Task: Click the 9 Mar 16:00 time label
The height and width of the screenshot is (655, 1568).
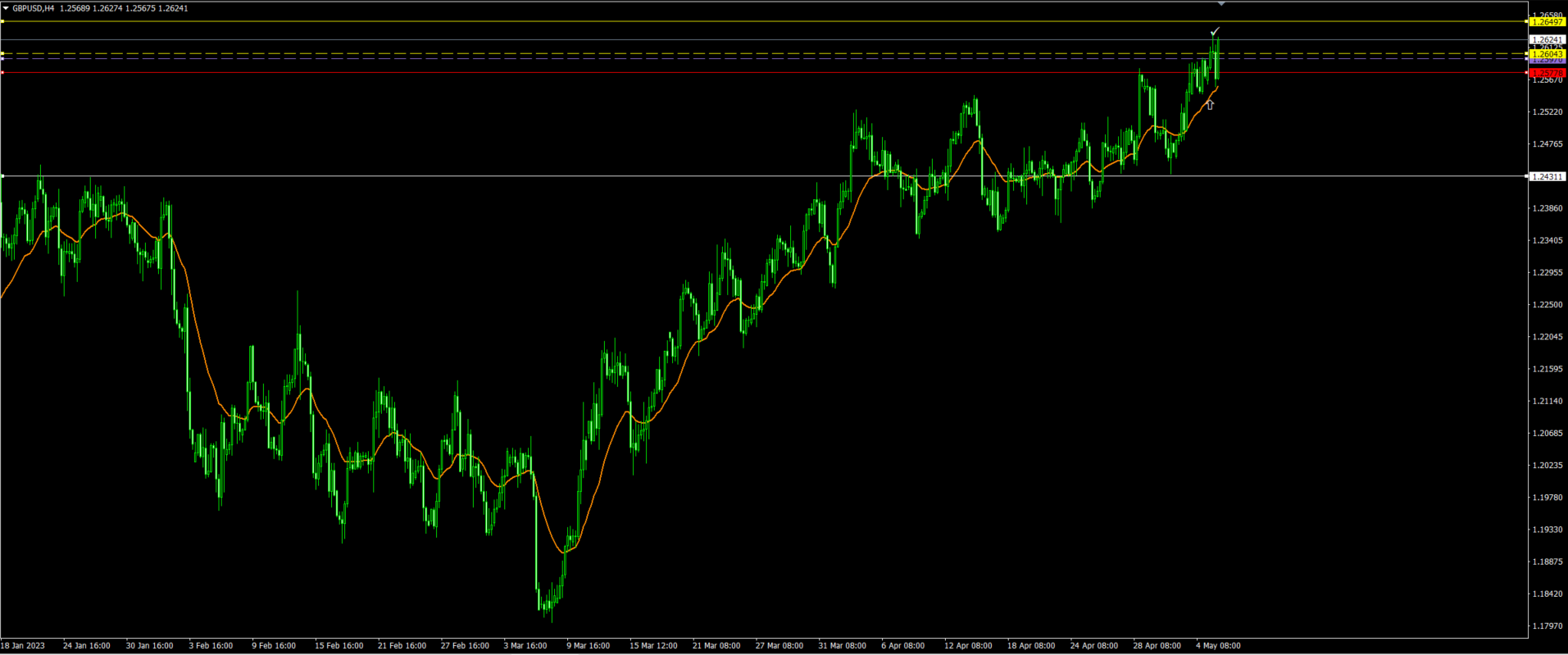Action: click(588, 646)
